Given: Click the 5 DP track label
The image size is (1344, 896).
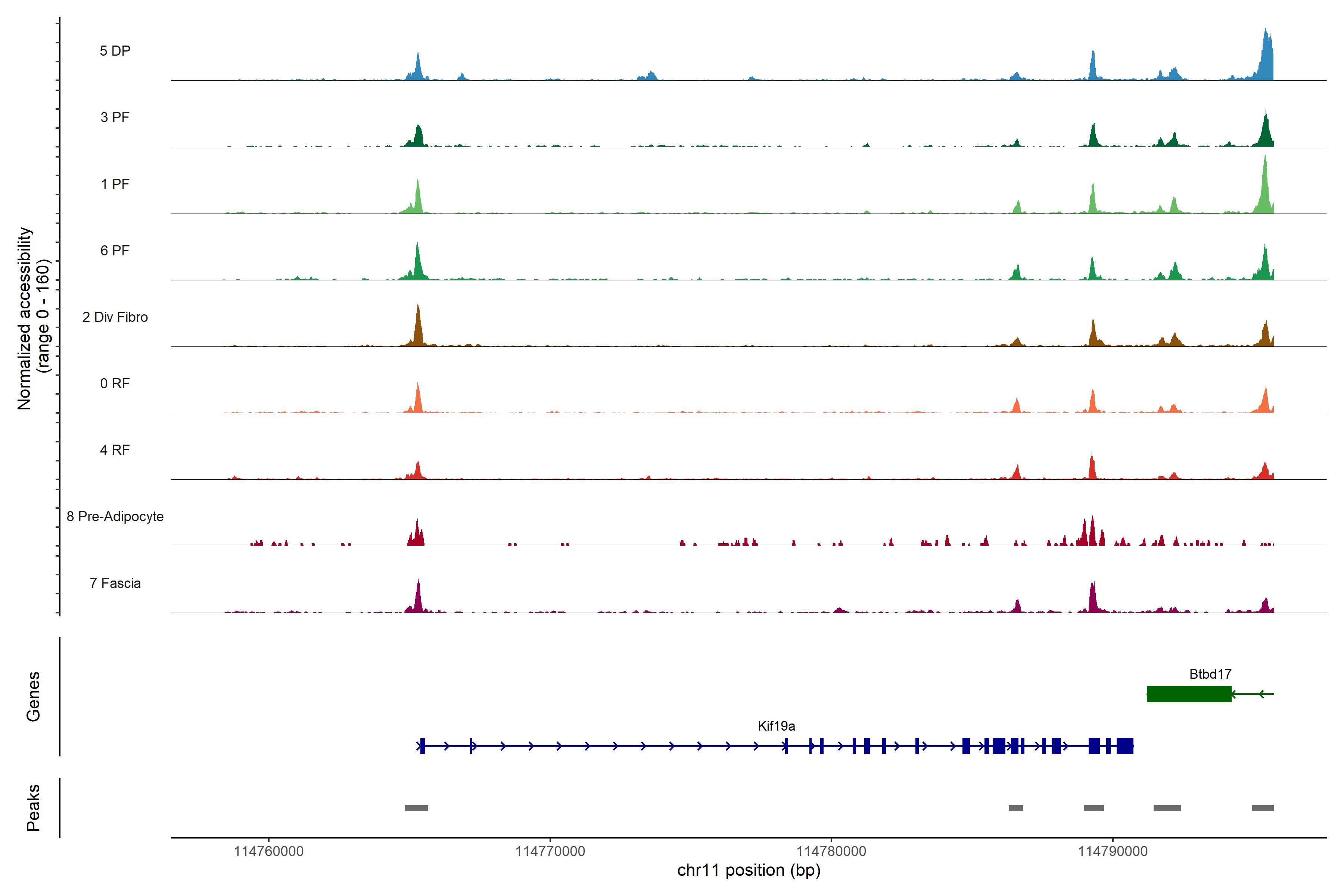Looking at the screenshot, I should [x=115, y=51].
